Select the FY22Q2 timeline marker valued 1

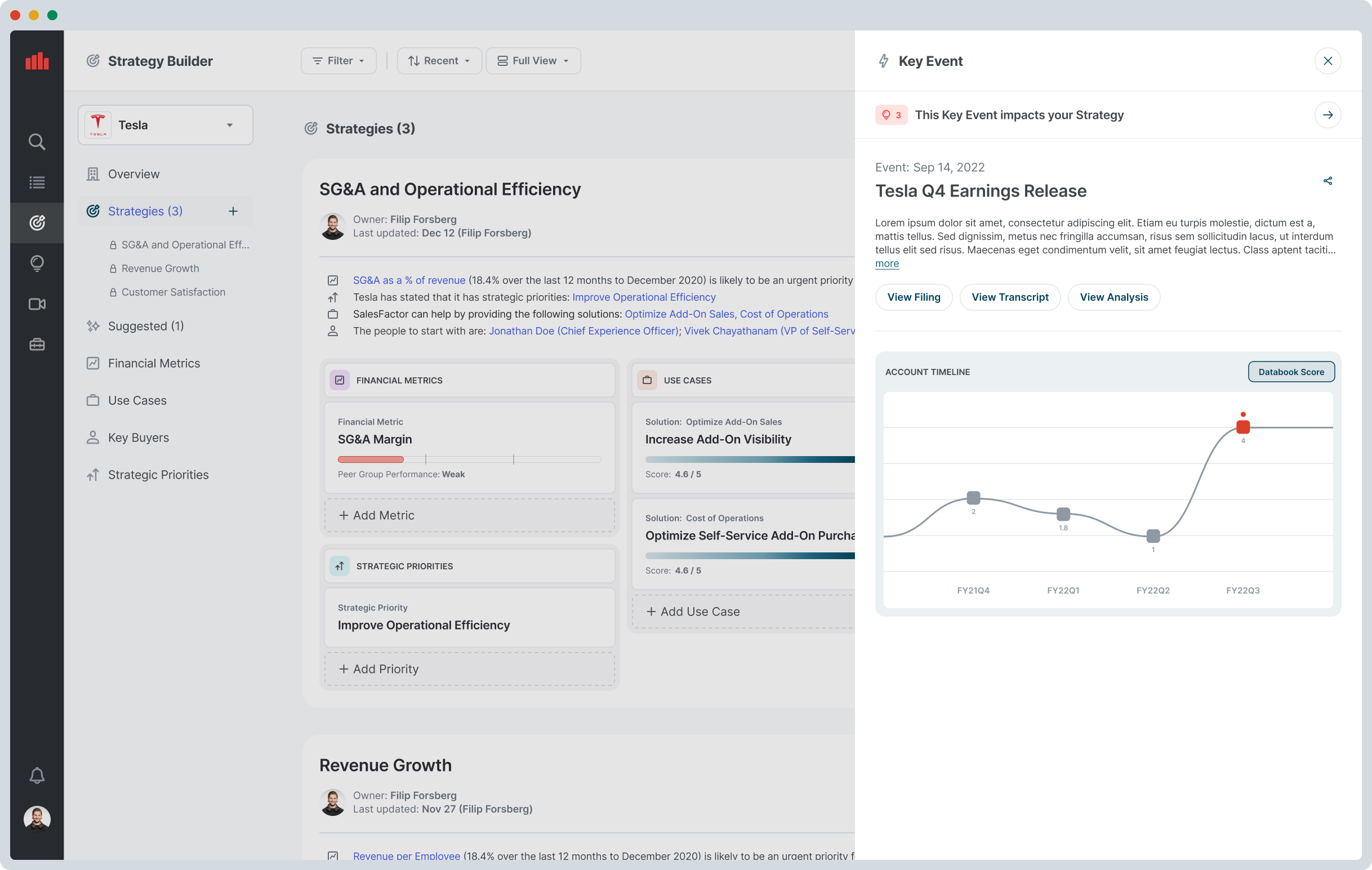(x=1153, y=536)
